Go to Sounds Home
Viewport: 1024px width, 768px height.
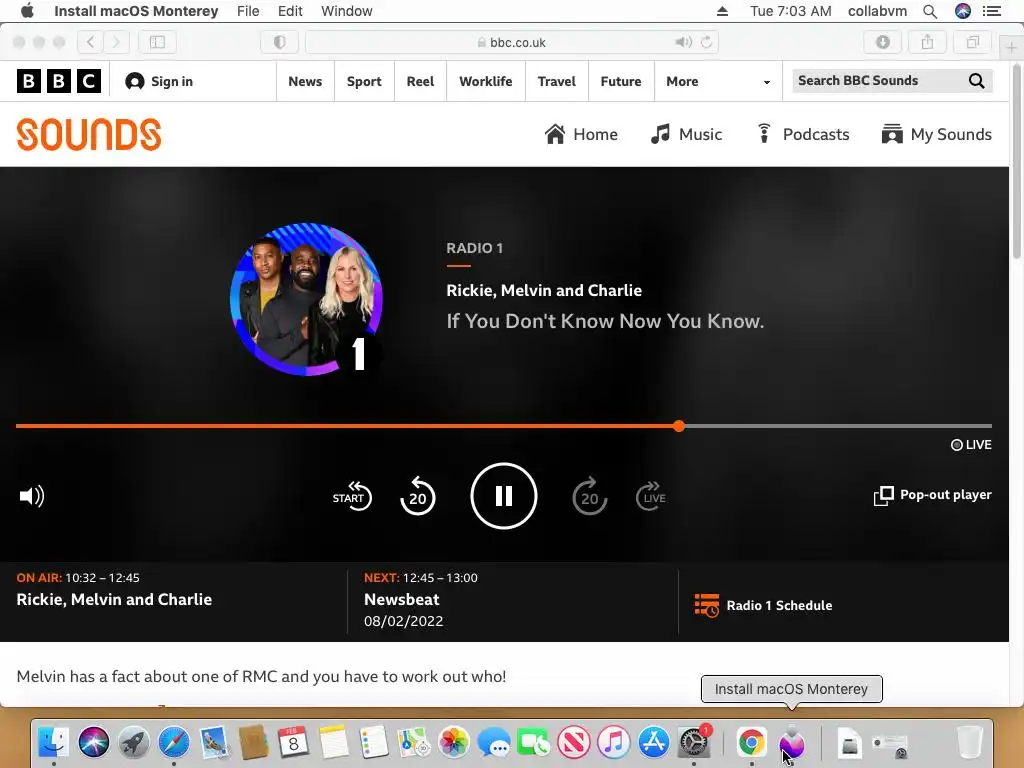point(581,134)
